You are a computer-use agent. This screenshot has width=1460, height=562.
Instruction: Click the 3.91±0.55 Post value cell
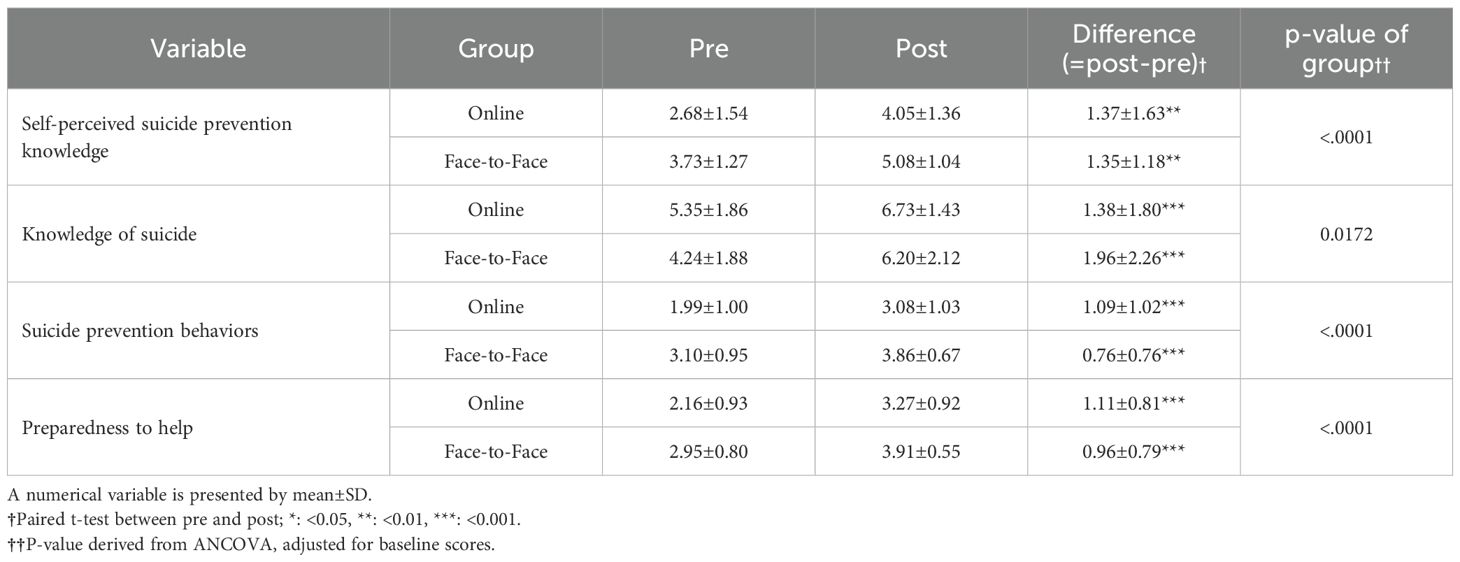coord(921,452)
